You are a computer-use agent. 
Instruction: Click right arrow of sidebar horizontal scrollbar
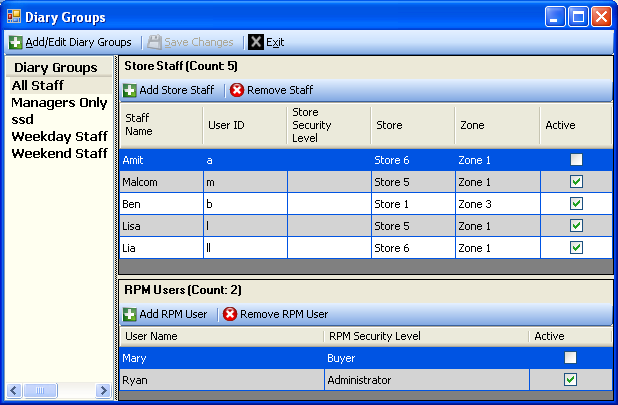(102, 390)
